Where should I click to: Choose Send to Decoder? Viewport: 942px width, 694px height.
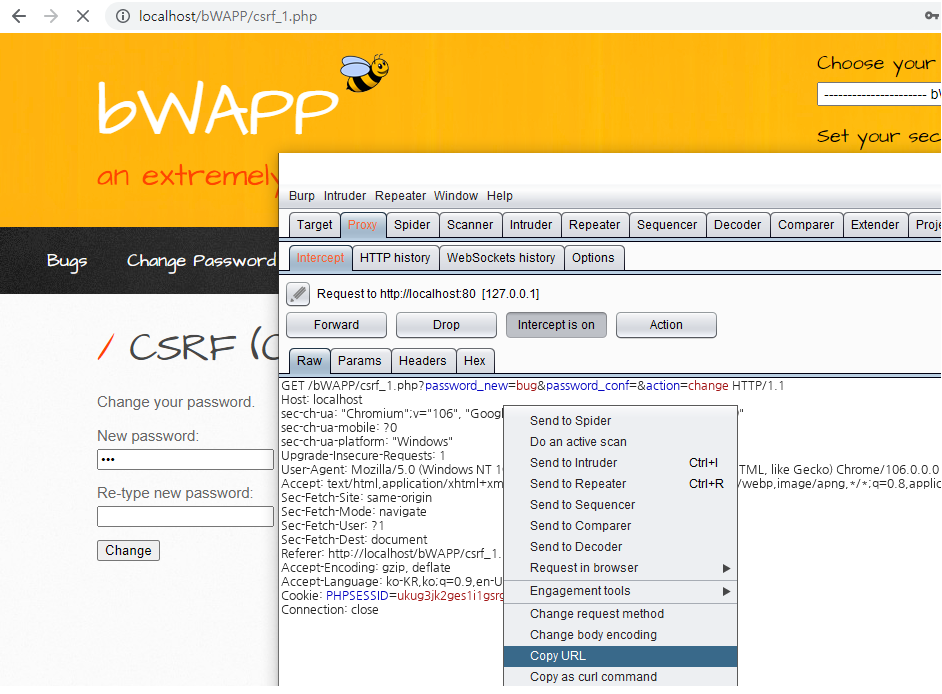[x=620, y=547]
